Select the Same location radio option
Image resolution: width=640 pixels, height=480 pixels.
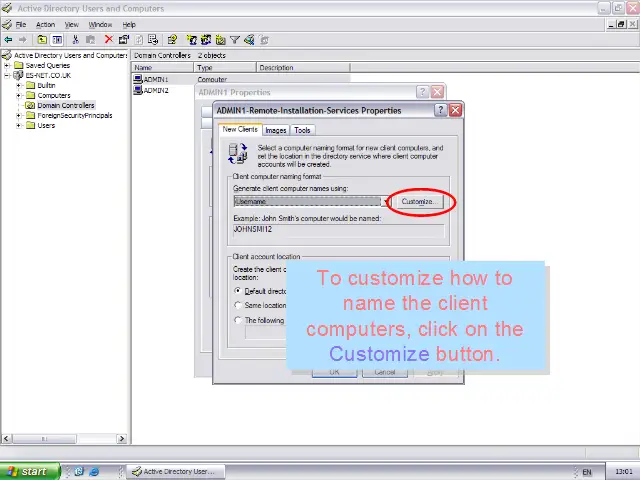[238, 305]
